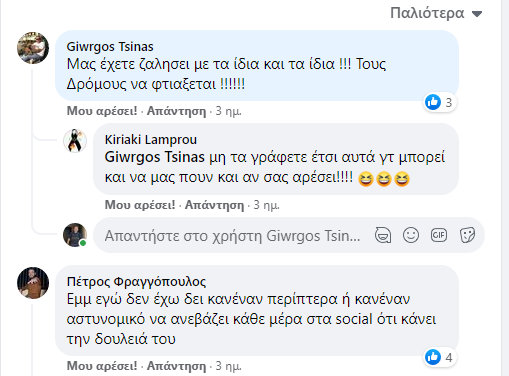Click the avatar sticker icon in reply box
Viewport: 509px width, 376px height.
click(x=383, y=236)
